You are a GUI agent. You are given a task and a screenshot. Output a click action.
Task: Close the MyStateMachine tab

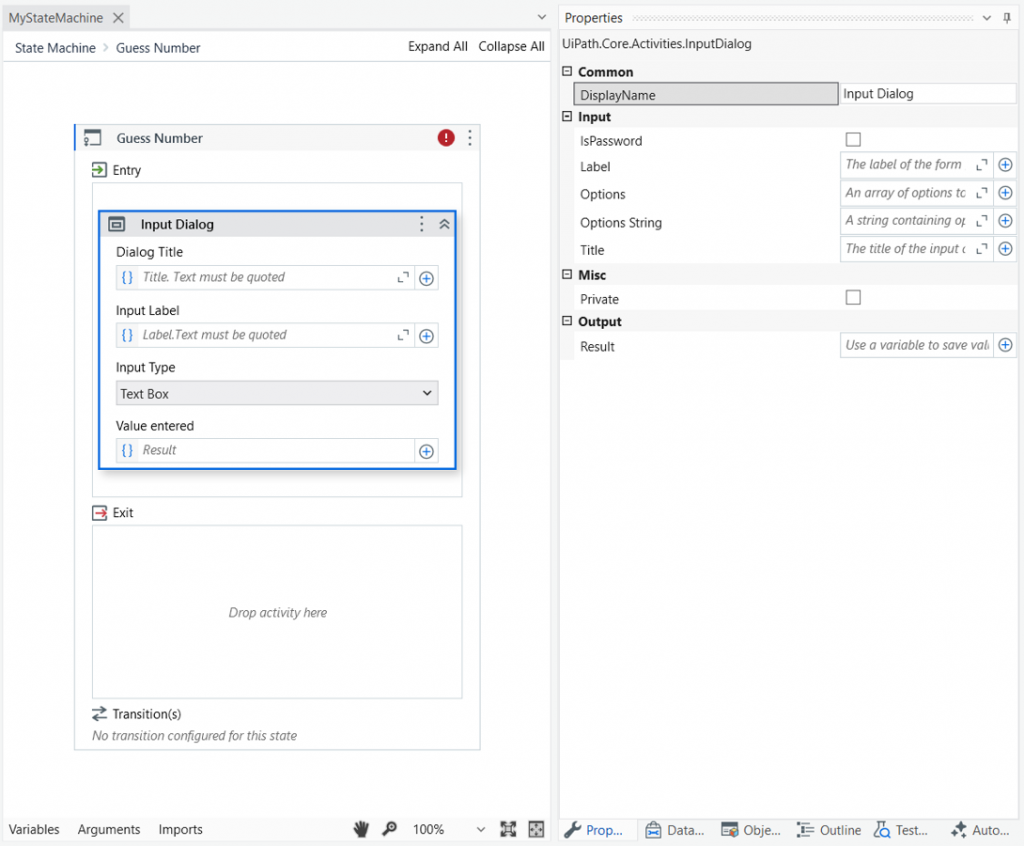click(x=118, y=18)
